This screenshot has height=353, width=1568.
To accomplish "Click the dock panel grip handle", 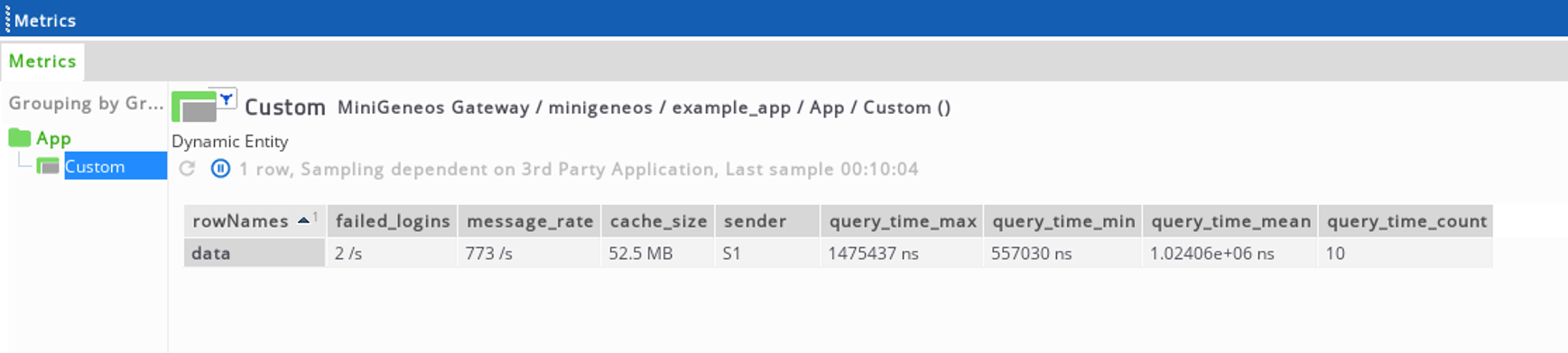I will coord(7,19).
